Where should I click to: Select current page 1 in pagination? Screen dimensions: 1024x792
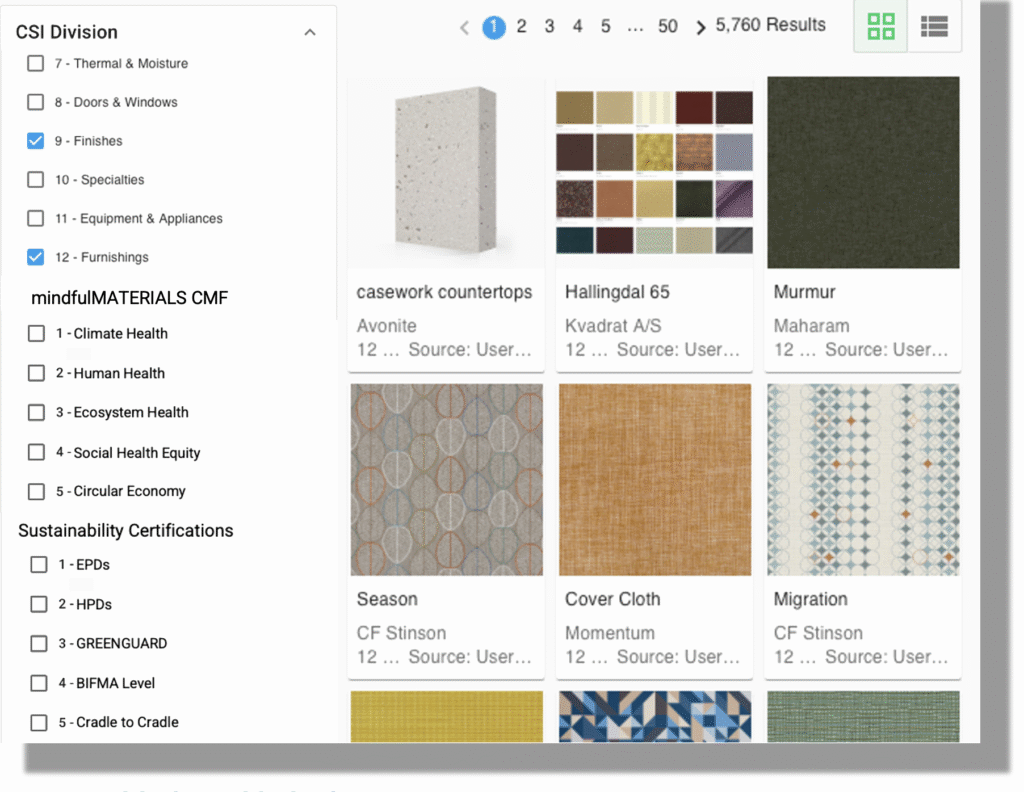coord(494,27)
